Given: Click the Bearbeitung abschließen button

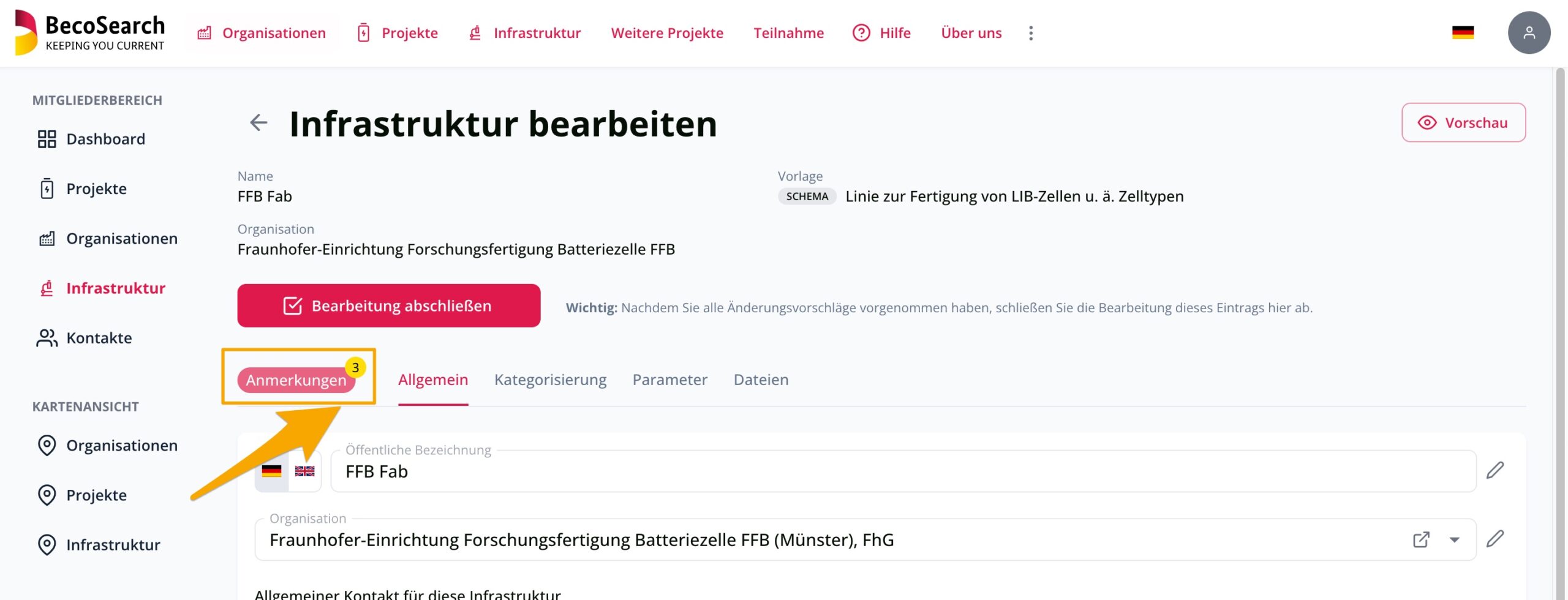Looking at the screenshot, I should coord(389,306).
